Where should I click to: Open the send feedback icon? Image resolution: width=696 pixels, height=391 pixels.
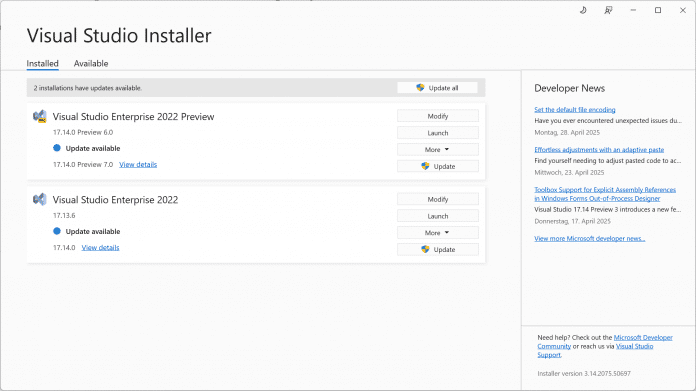(608, 10)
